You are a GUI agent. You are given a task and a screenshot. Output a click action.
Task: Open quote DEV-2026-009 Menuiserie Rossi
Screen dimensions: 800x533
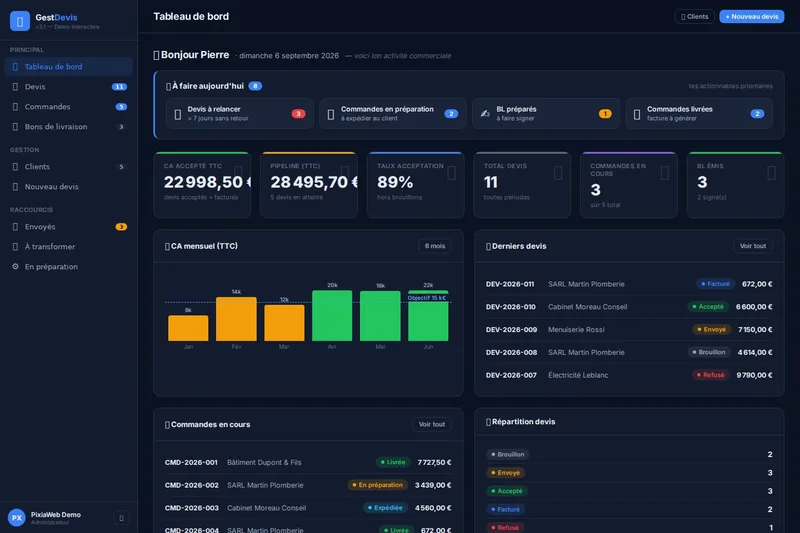point(629,329)
